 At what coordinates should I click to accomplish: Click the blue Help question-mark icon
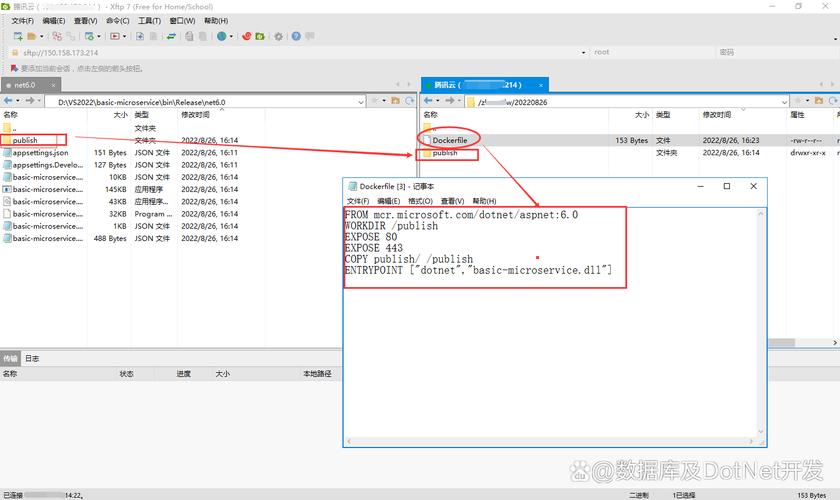(296, 36)
